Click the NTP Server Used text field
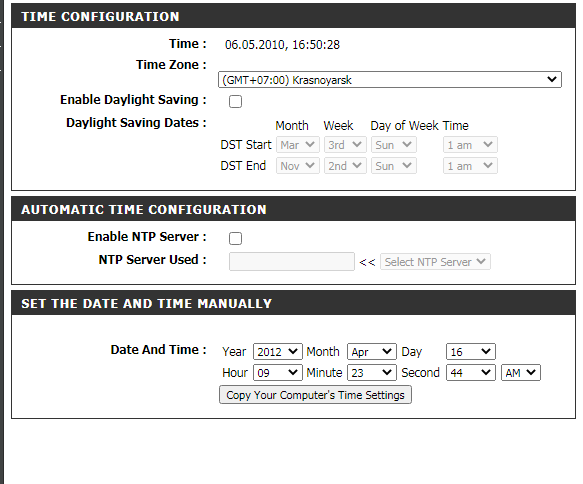 click(x=292, y=261)
